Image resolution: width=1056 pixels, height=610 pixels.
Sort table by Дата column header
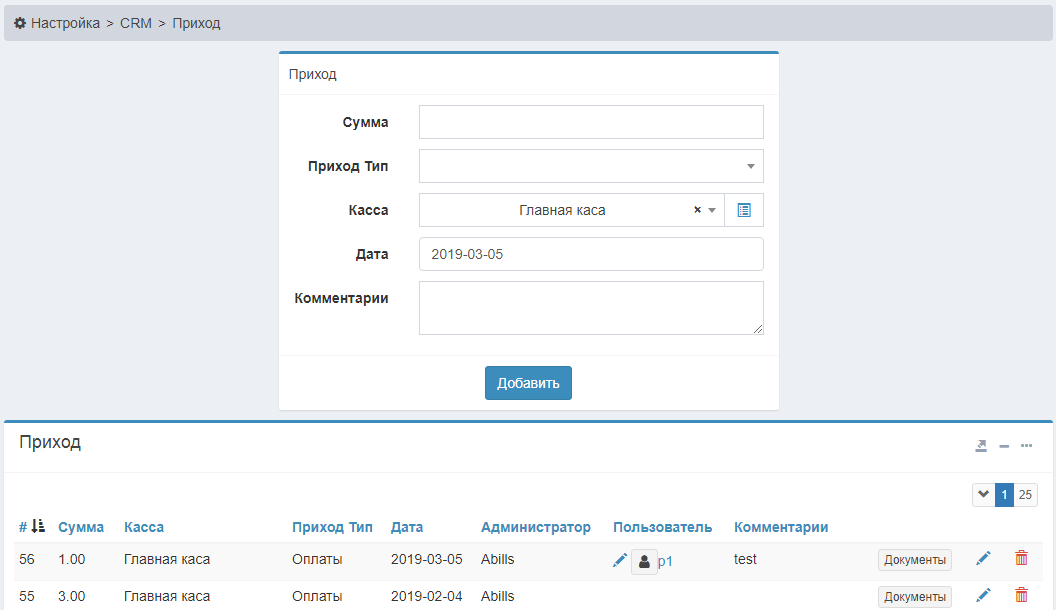click(x=407, y=527)
